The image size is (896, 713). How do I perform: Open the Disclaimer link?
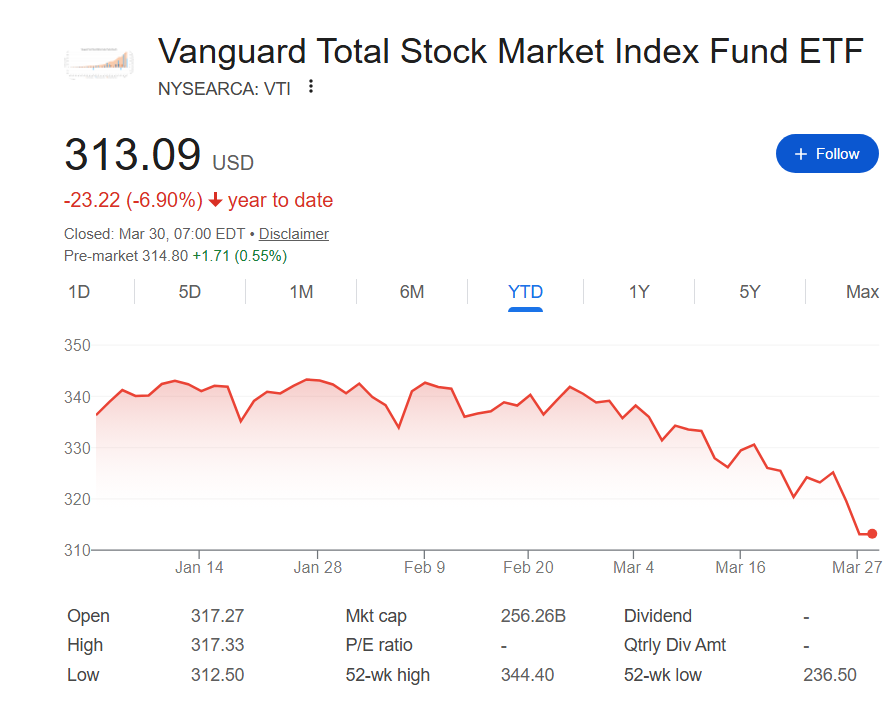pyautogui.click(x=293, y=233)
